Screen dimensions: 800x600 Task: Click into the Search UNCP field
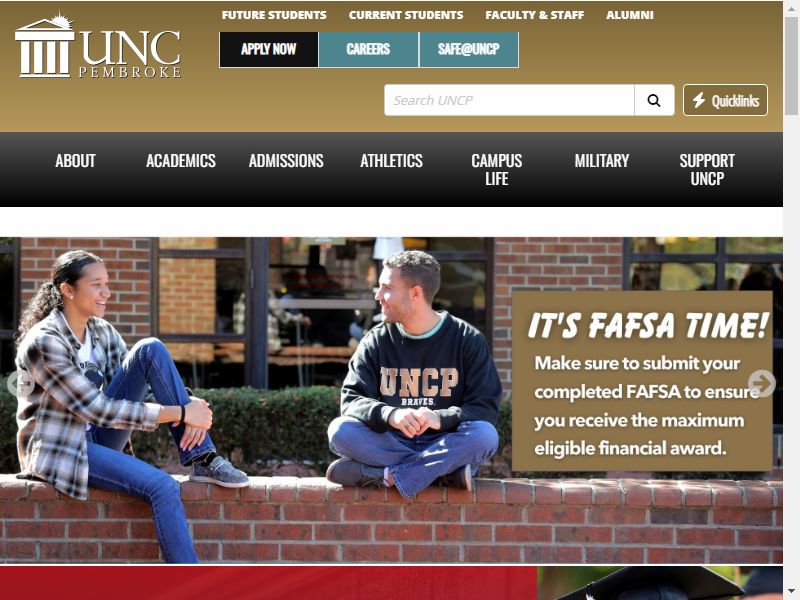[x=509, y=100]
